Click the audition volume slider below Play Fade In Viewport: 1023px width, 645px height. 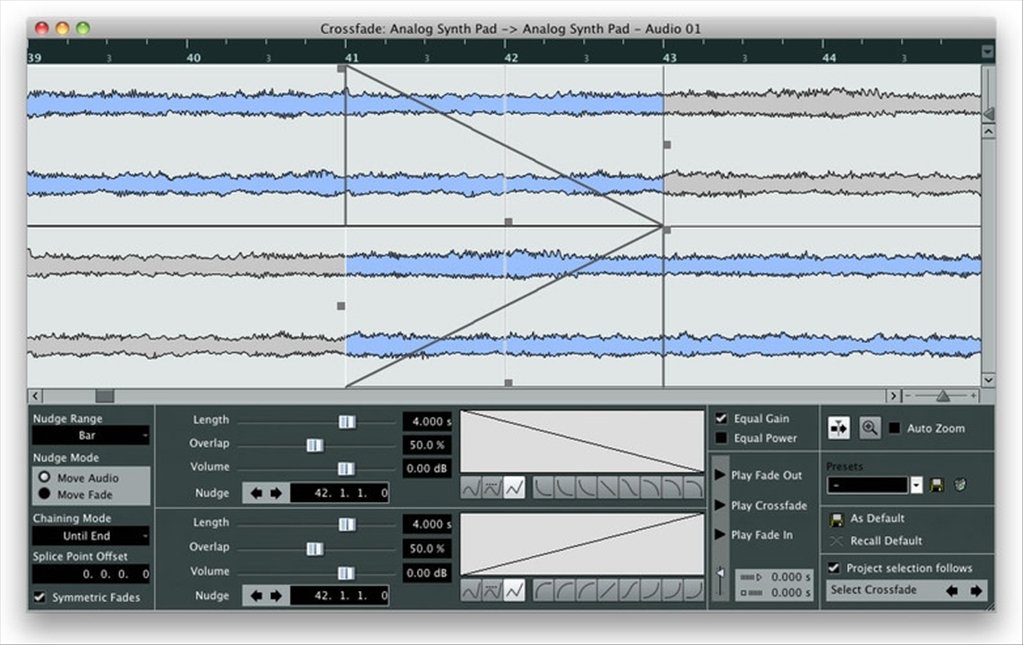coord(720,573)
